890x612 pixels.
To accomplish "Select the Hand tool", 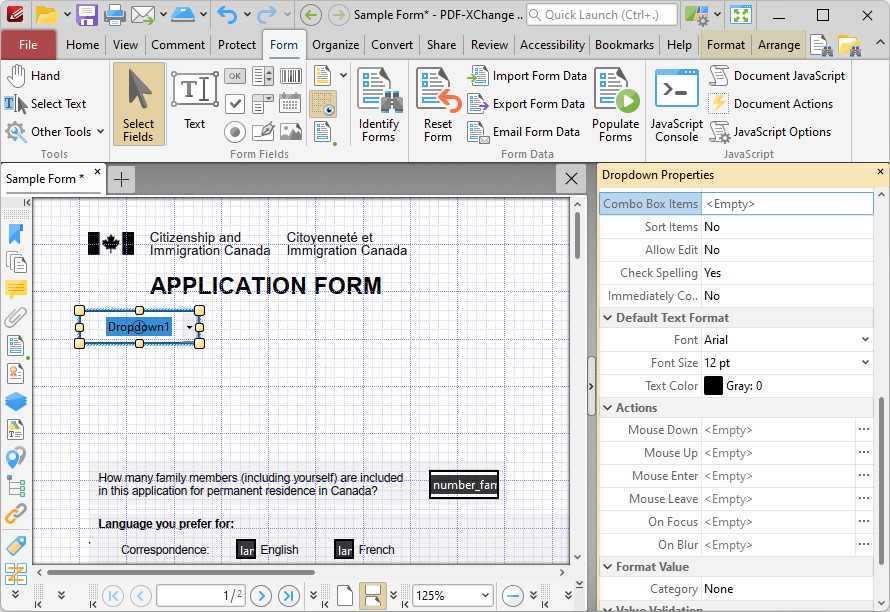I will [33, 76].
